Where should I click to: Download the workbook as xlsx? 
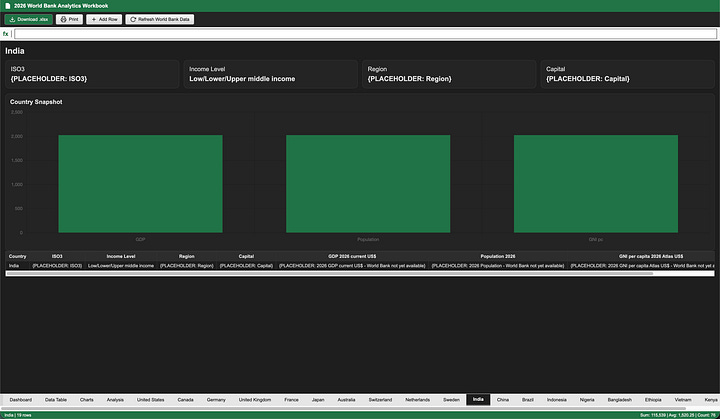(28, 19)
